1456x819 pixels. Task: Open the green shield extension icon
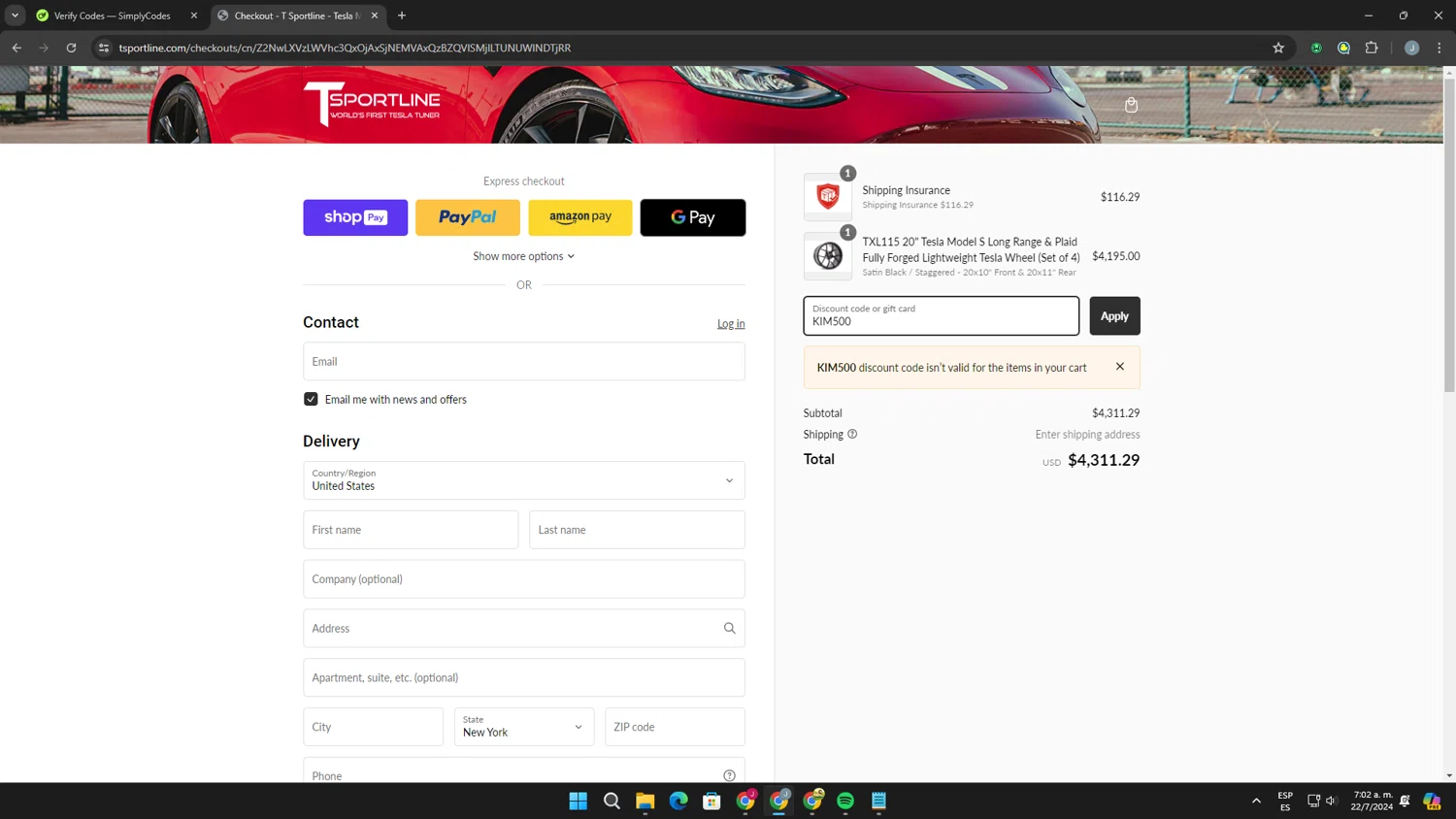click(1316, 48)
